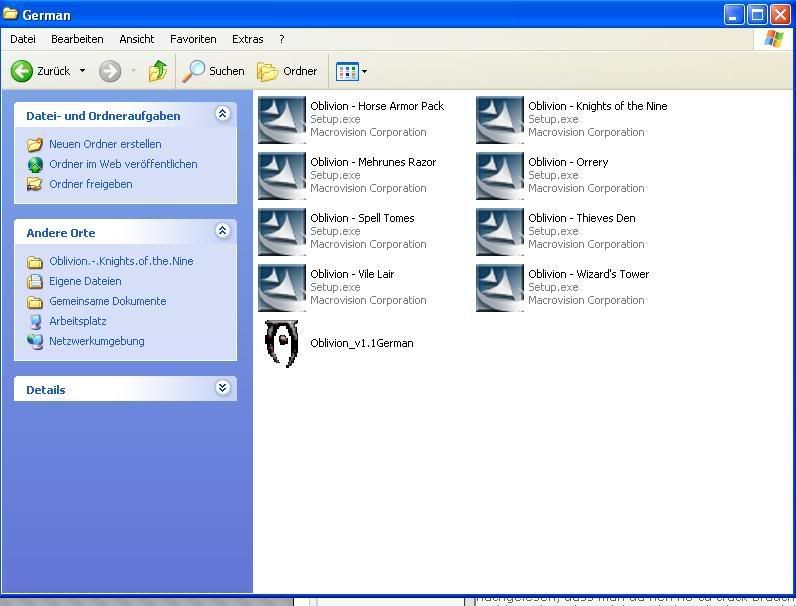Select Horse Armor Pack setup icon

[282, 120]
